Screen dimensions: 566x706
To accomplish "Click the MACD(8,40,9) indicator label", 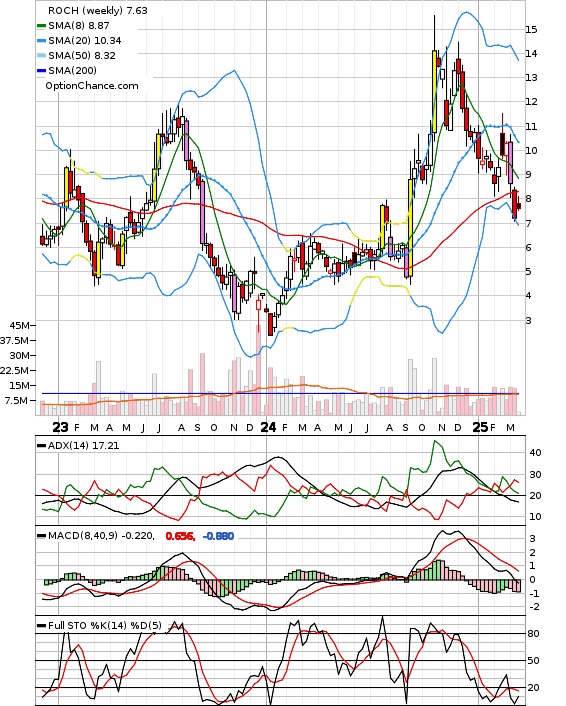I will click(101, 536).
